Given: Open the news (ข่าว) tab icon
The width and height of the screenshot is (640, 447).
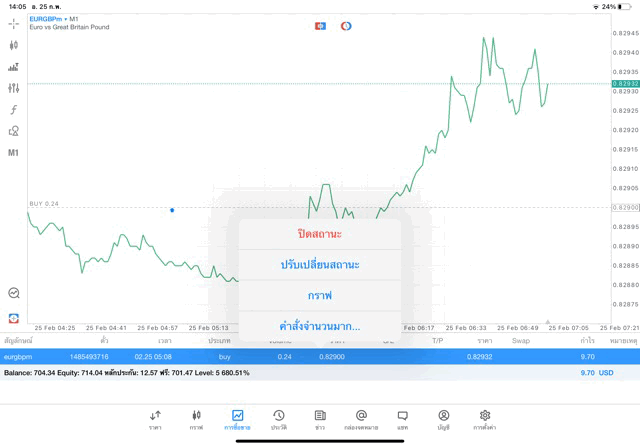Looking at the screenshot, I should 320,419.
